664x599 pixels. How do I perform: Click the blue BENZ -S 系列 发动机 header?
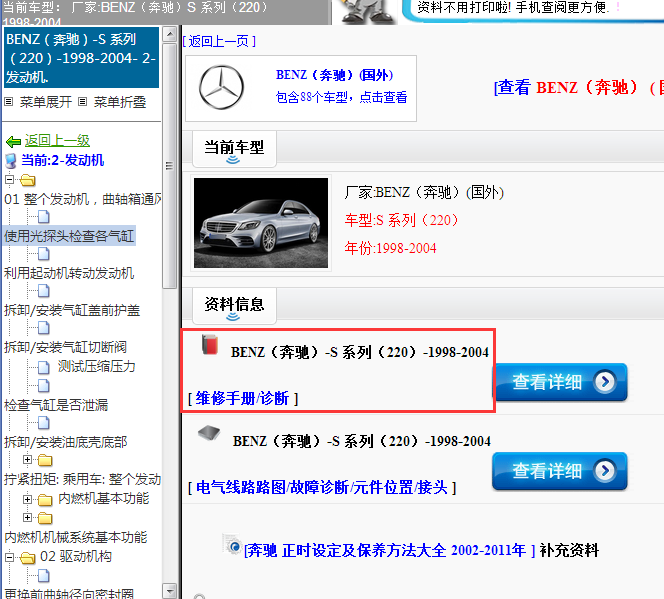[81, 58]
